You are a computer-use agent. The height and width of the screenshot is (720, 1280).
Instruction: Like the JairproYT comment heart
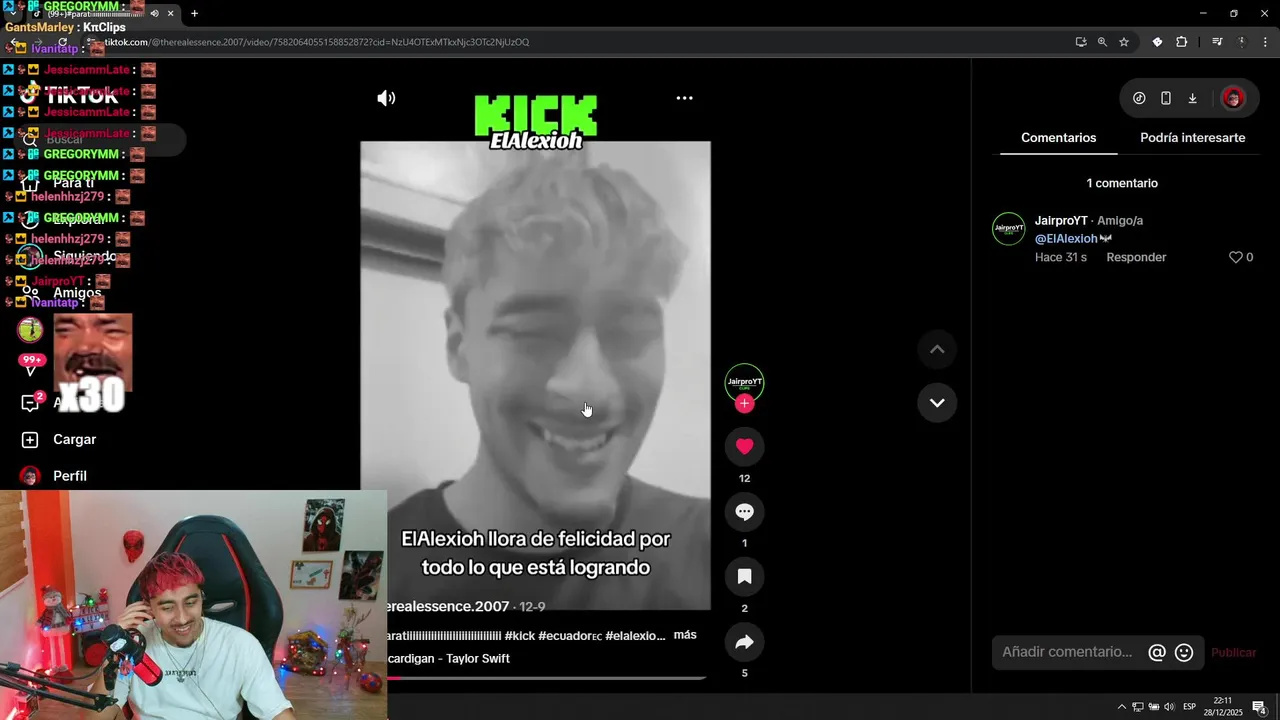coord(1235,257)
